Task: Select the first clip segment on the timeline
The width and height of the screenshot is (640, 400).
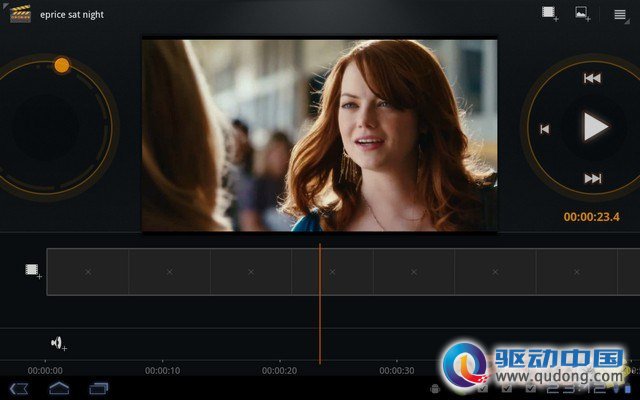Action: point(88,271)
